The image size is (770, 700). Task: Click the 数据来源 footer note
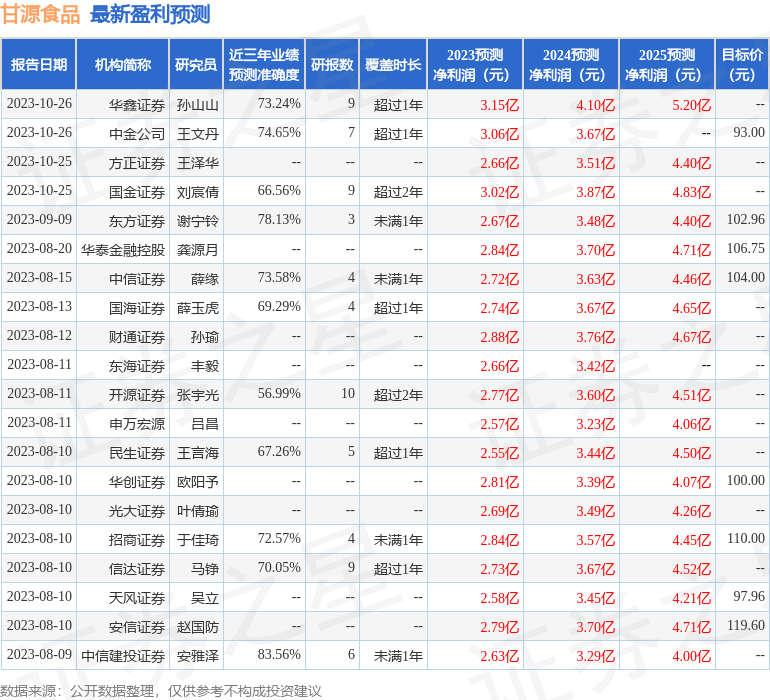pyautogui.click(x=161, y=691)
